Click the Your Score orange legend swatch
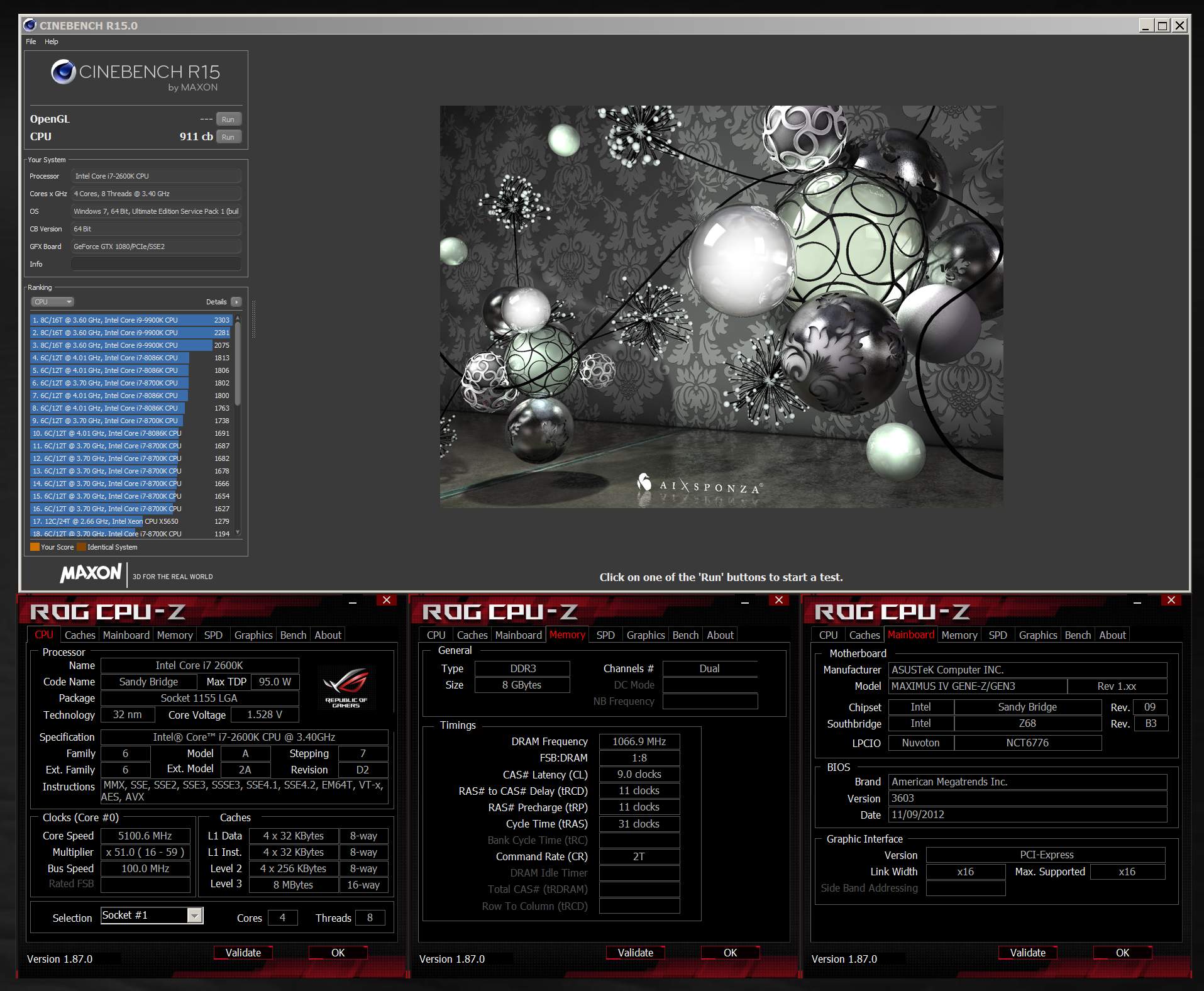Screen dimensions: 1204x991 coord(35,547)
